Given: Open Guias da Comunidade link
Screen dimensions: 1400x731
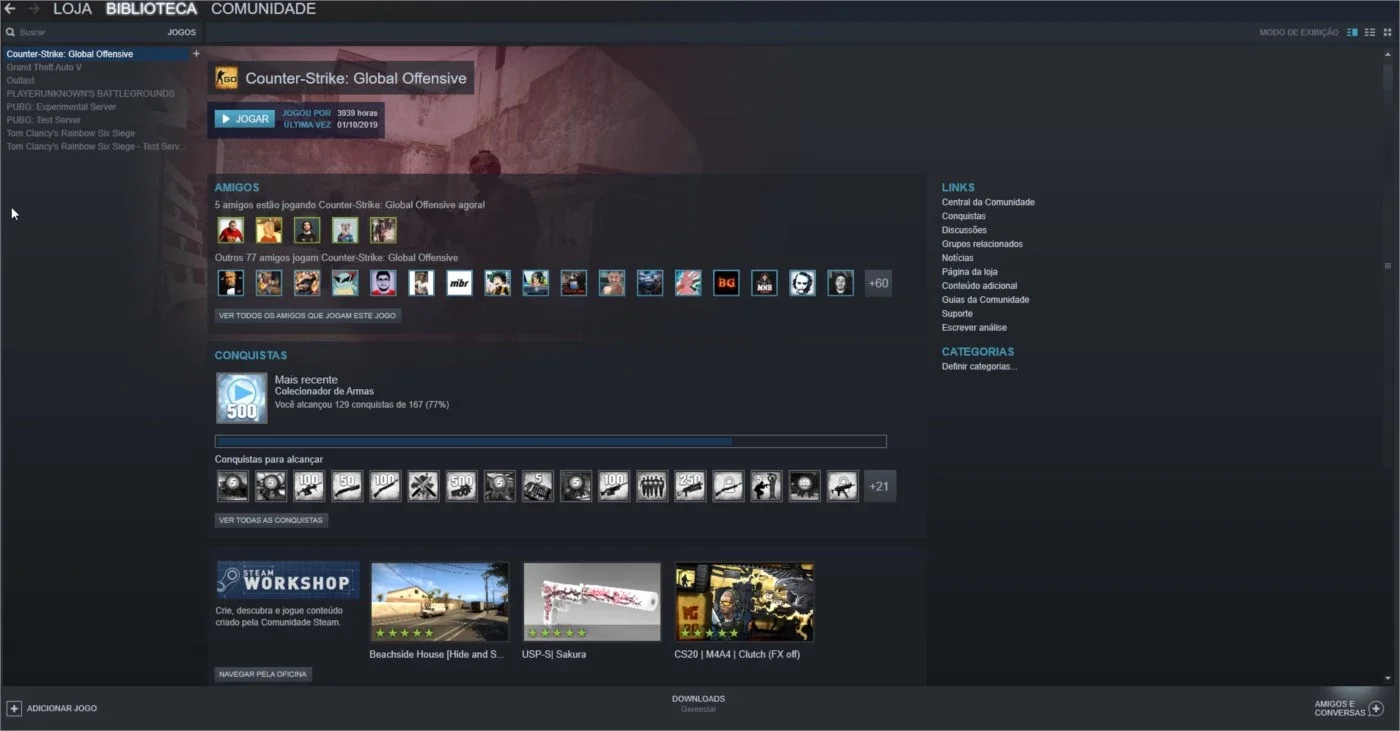Looking at the screenshot, I should click(x=985, y=300).
